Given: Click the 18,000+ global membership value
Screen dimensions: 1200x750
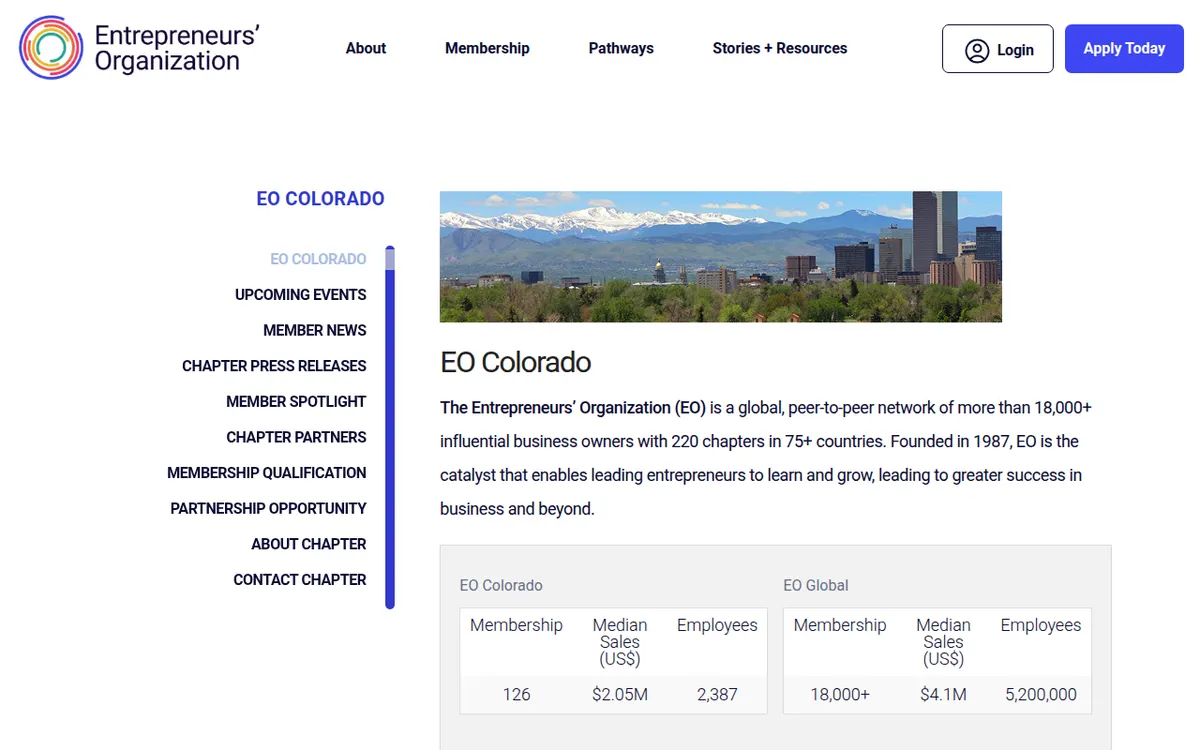Looking at the screenshot, I should [x=840, y=694].
